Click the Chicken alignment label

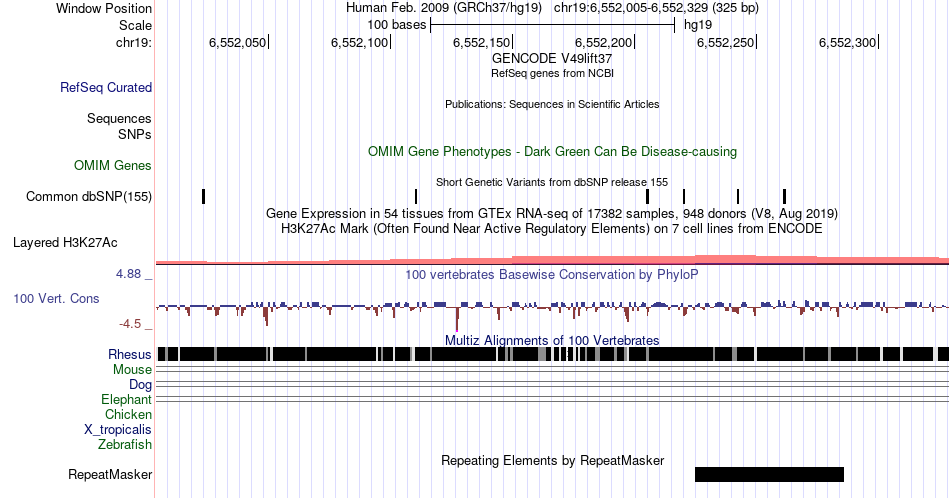coord(128,414)
